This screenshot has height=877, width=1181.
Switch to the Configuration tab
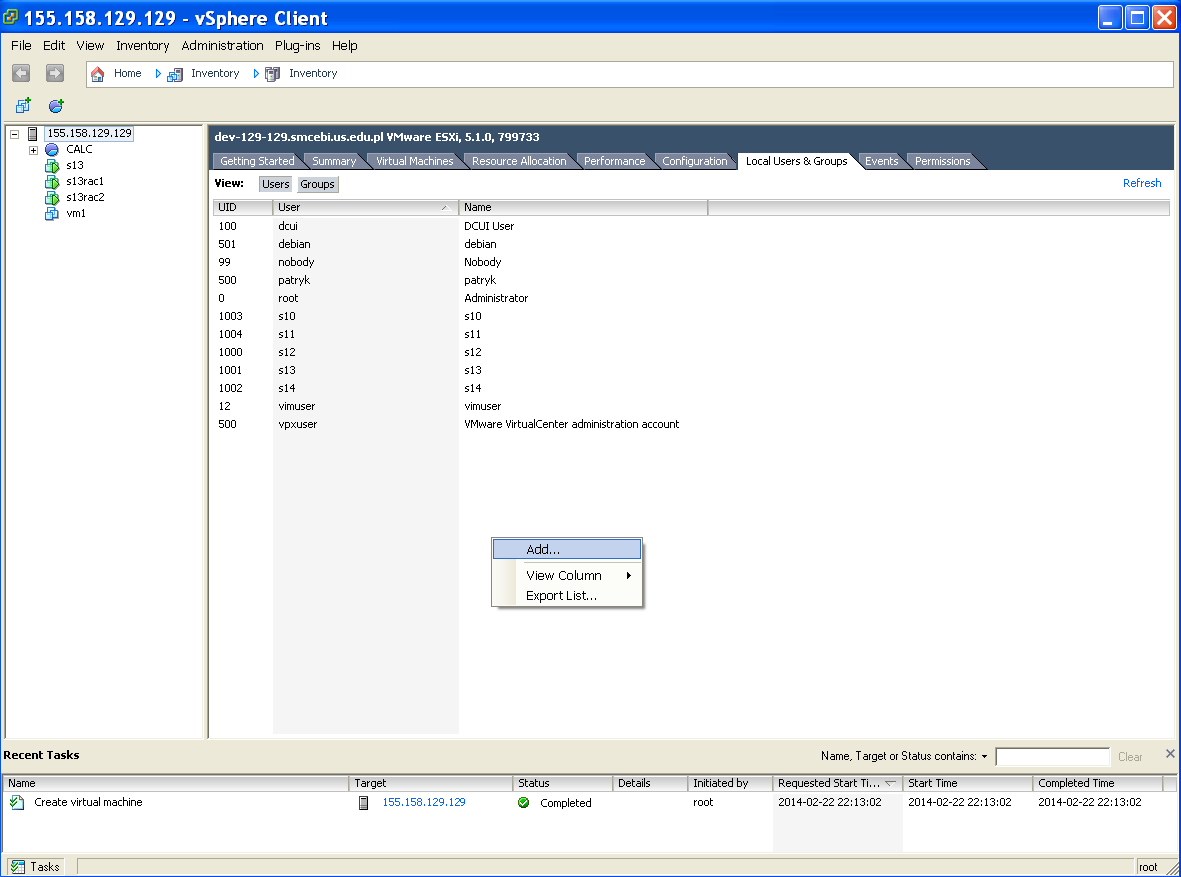point(694,161)
